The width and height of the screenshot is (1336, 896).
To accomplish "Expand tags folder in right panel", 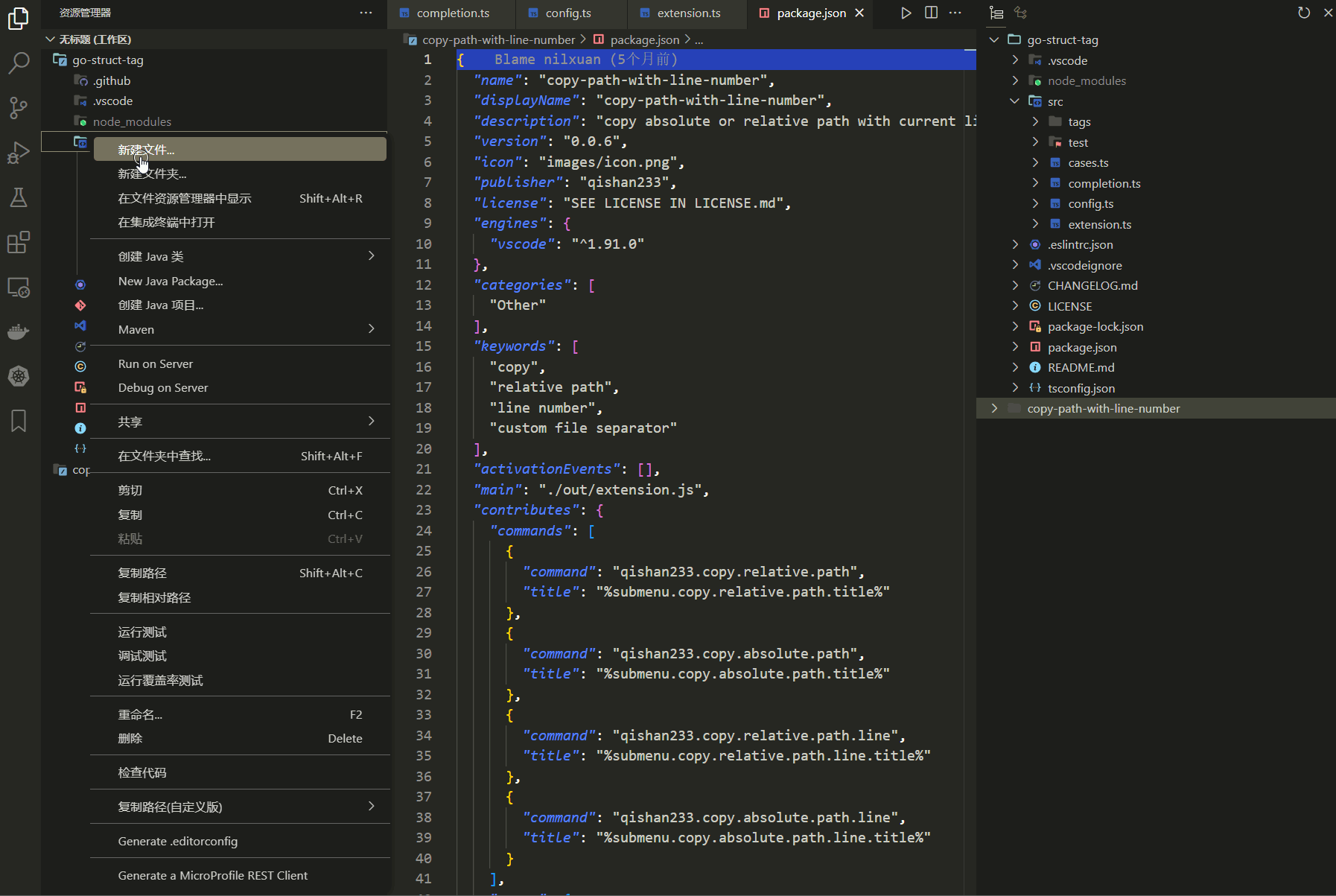I will 1035,121.
